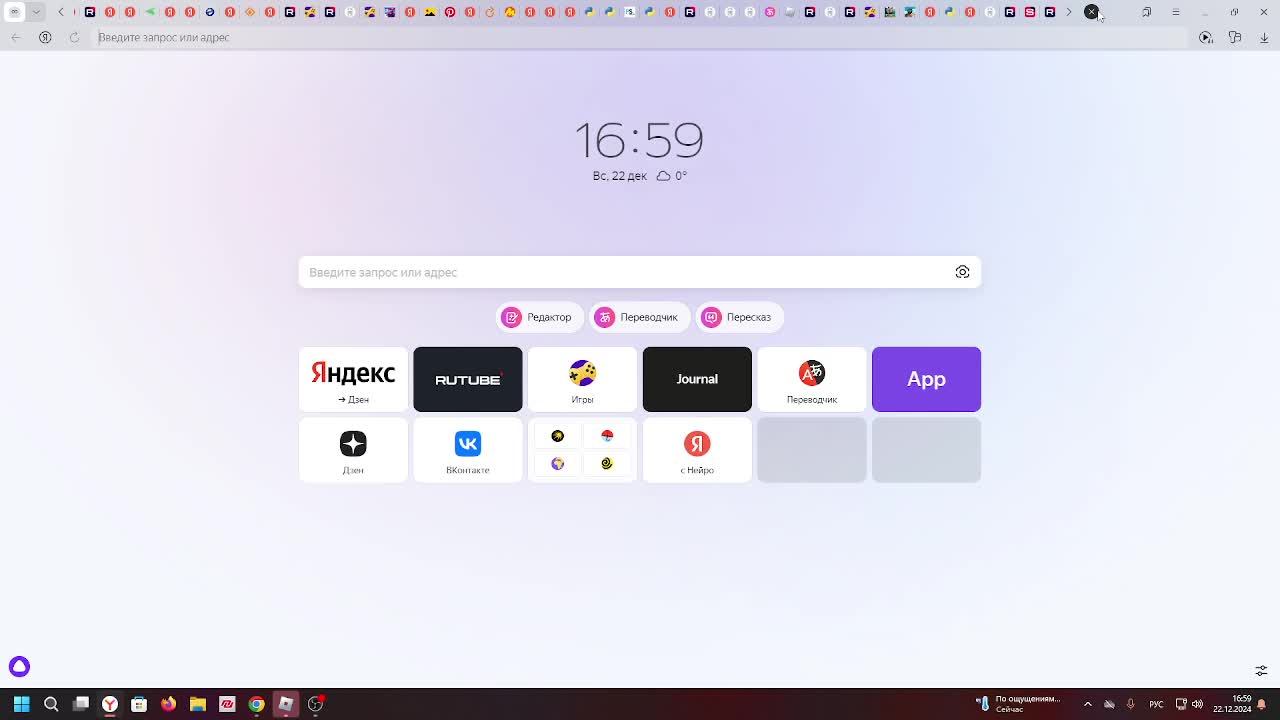Image resolution: width=1280 pixels, height=720 pixels.
Task: Open volume control in system tray
Action: click(1197, 704)
